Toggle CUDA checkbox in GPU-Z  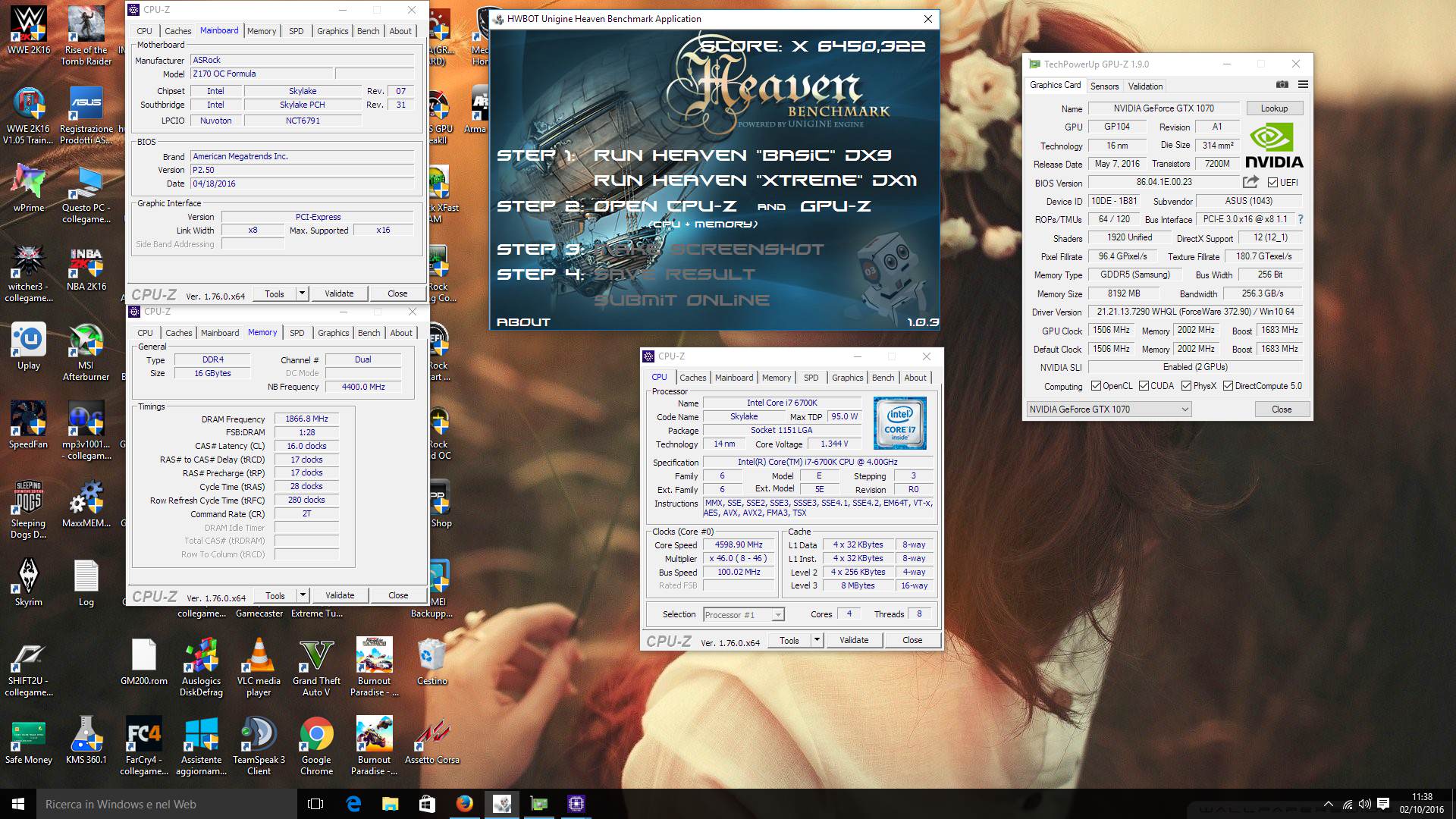point(1144,386)
